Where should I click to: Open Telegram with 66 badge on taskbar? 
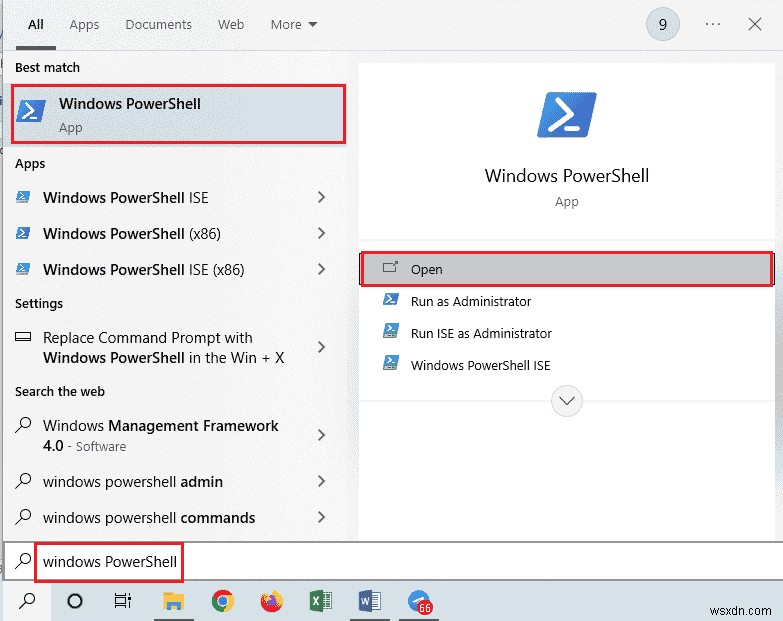[419, 602]
